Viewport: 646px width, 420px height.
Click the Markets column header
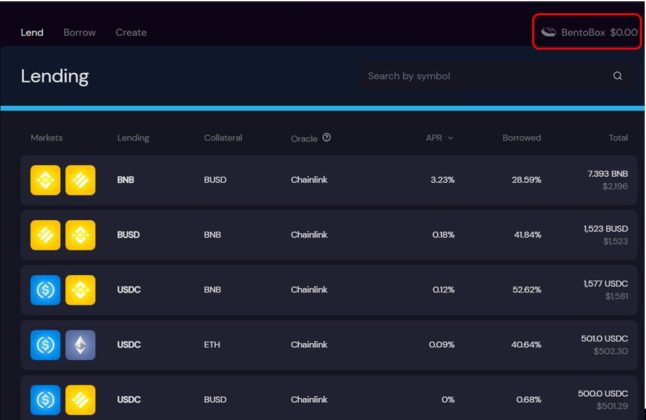click(x=47, y=138)
